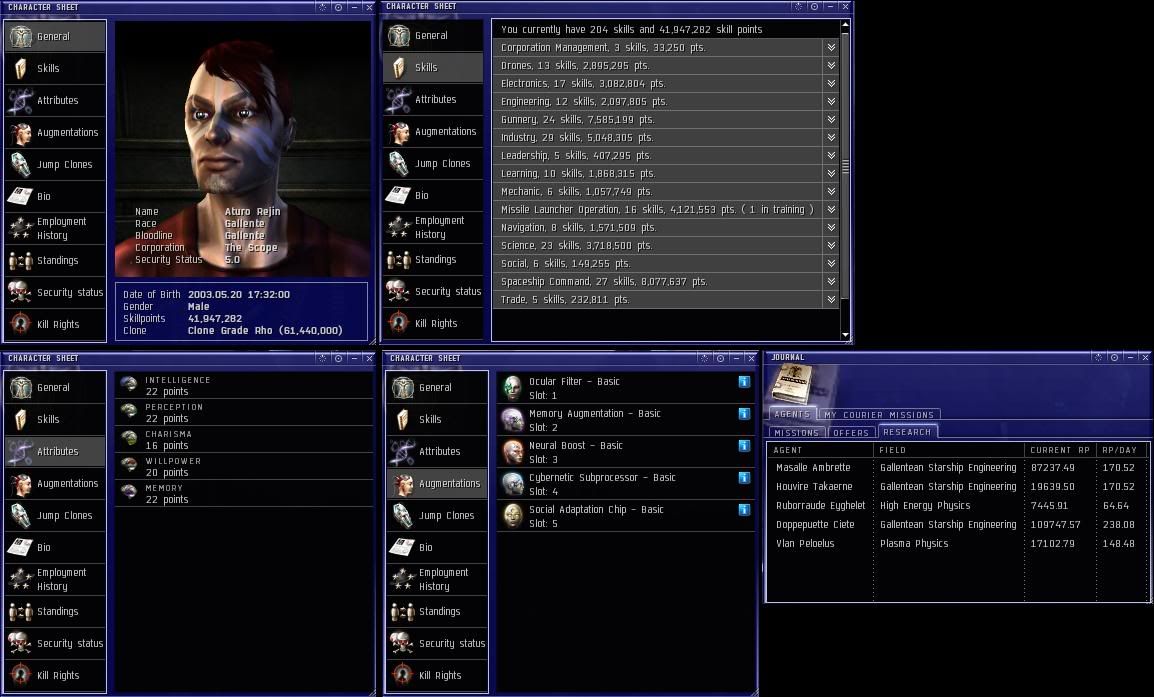Viewport: 1154px width, 697px height.
Task: Show info for Memory Augmentation - Basic
Action: (744, 414)
